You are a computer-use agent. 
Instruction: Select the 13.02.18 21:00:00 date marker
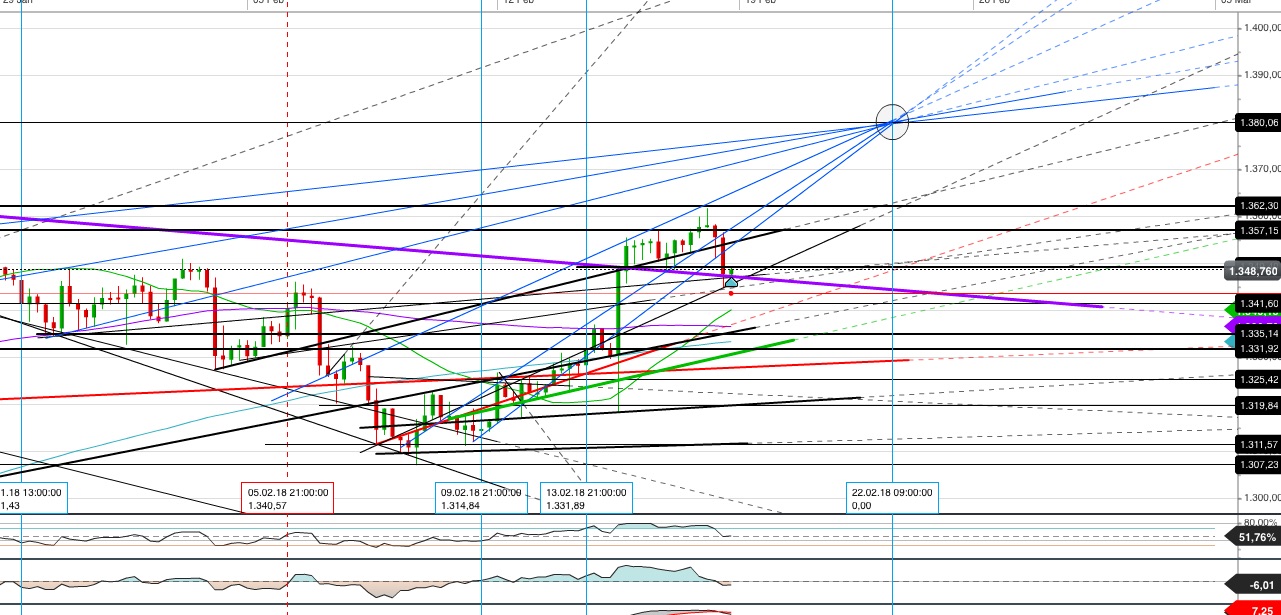tap(586, 498)
